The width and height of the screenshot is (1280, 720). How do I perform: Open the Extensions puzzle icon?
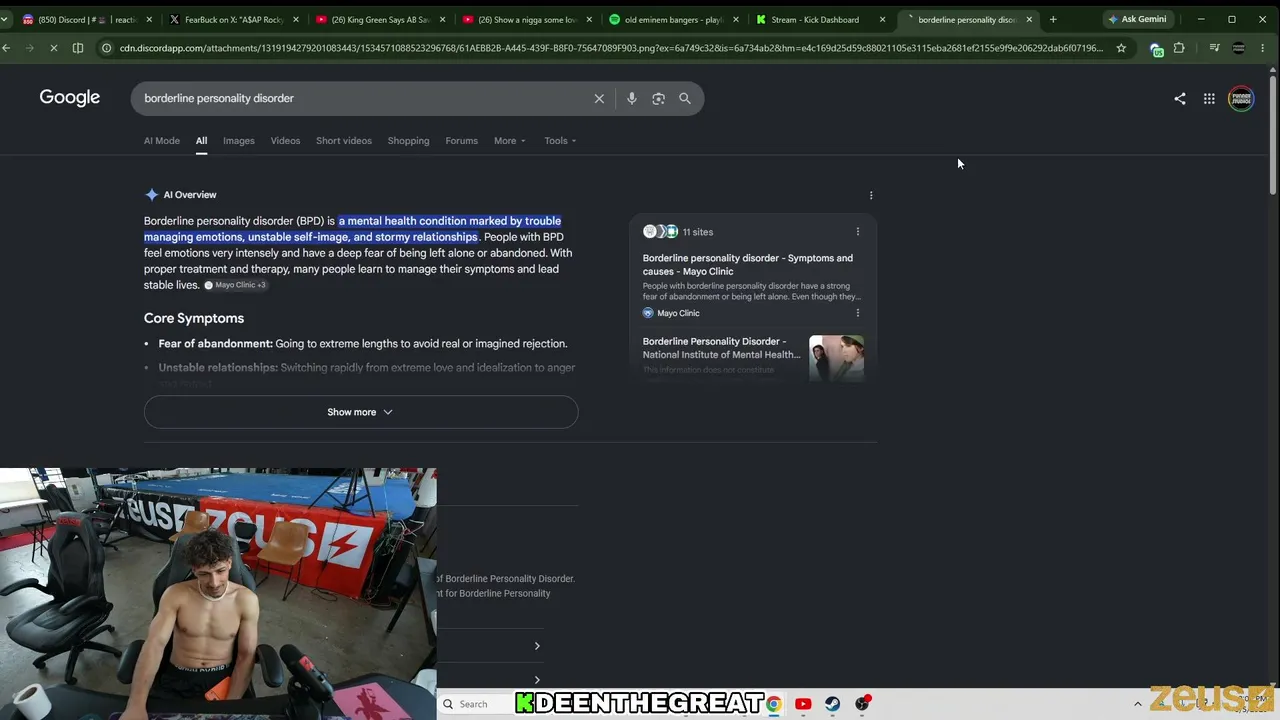coord(1179,48)
